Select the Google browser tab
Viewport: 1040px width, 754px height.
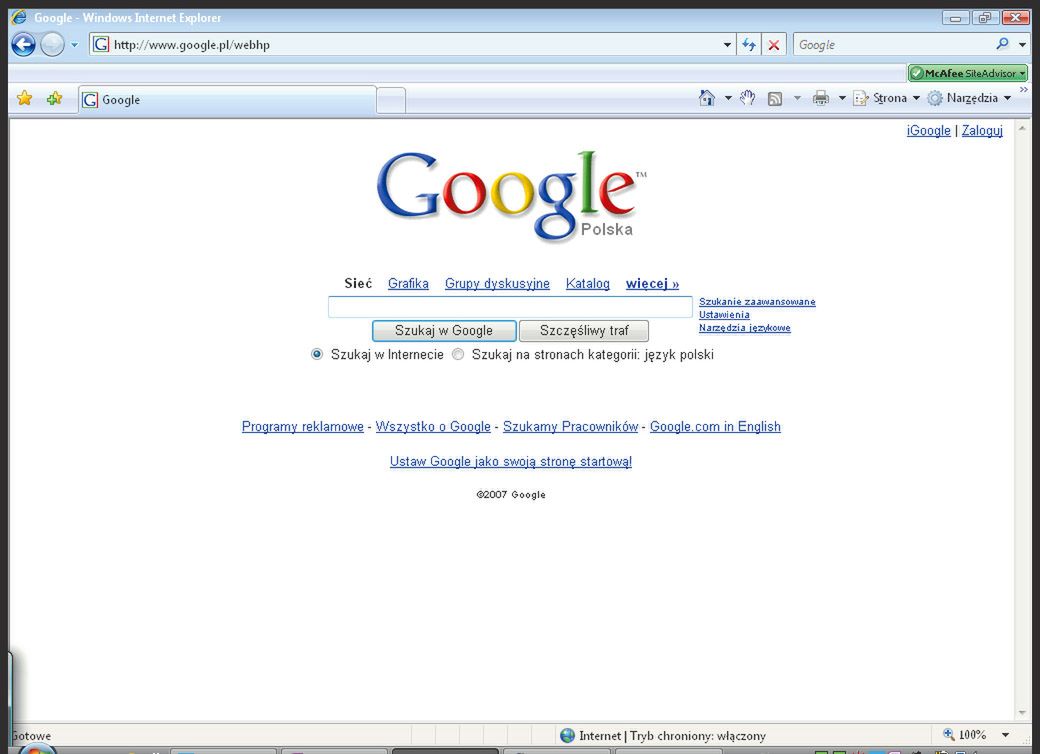pos(228,100)
